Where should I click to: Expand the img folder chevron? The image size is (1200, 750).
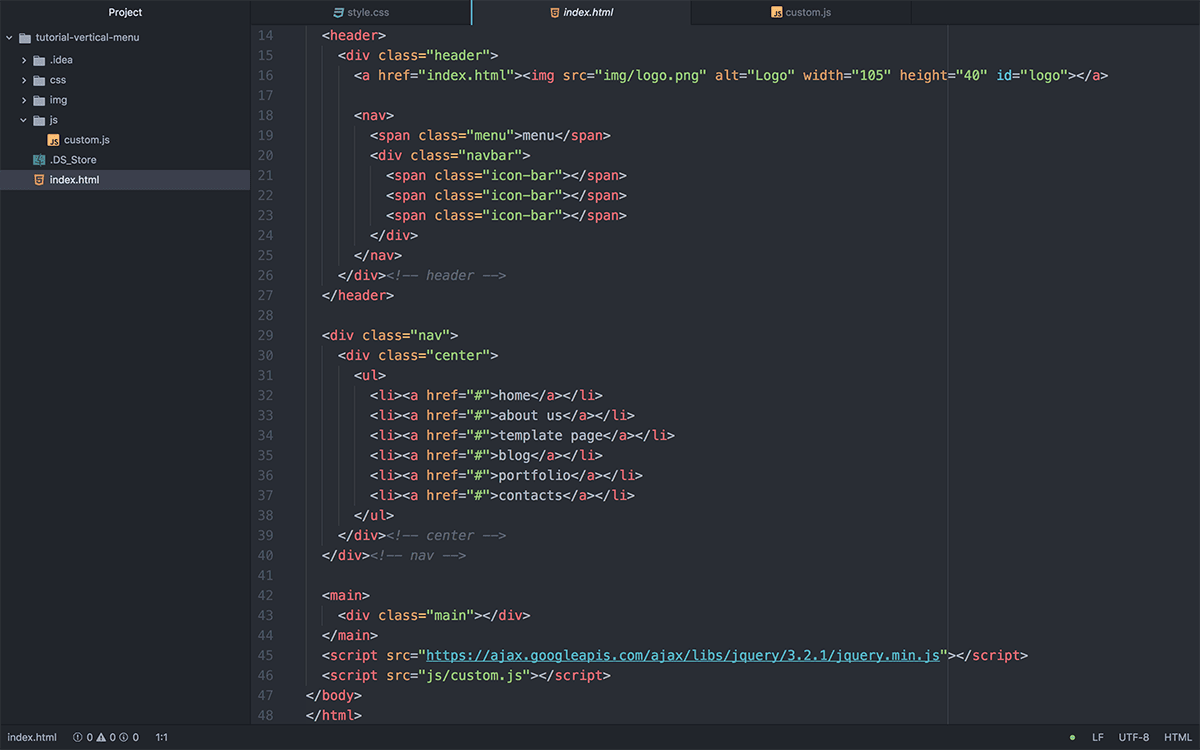[24, 100]
